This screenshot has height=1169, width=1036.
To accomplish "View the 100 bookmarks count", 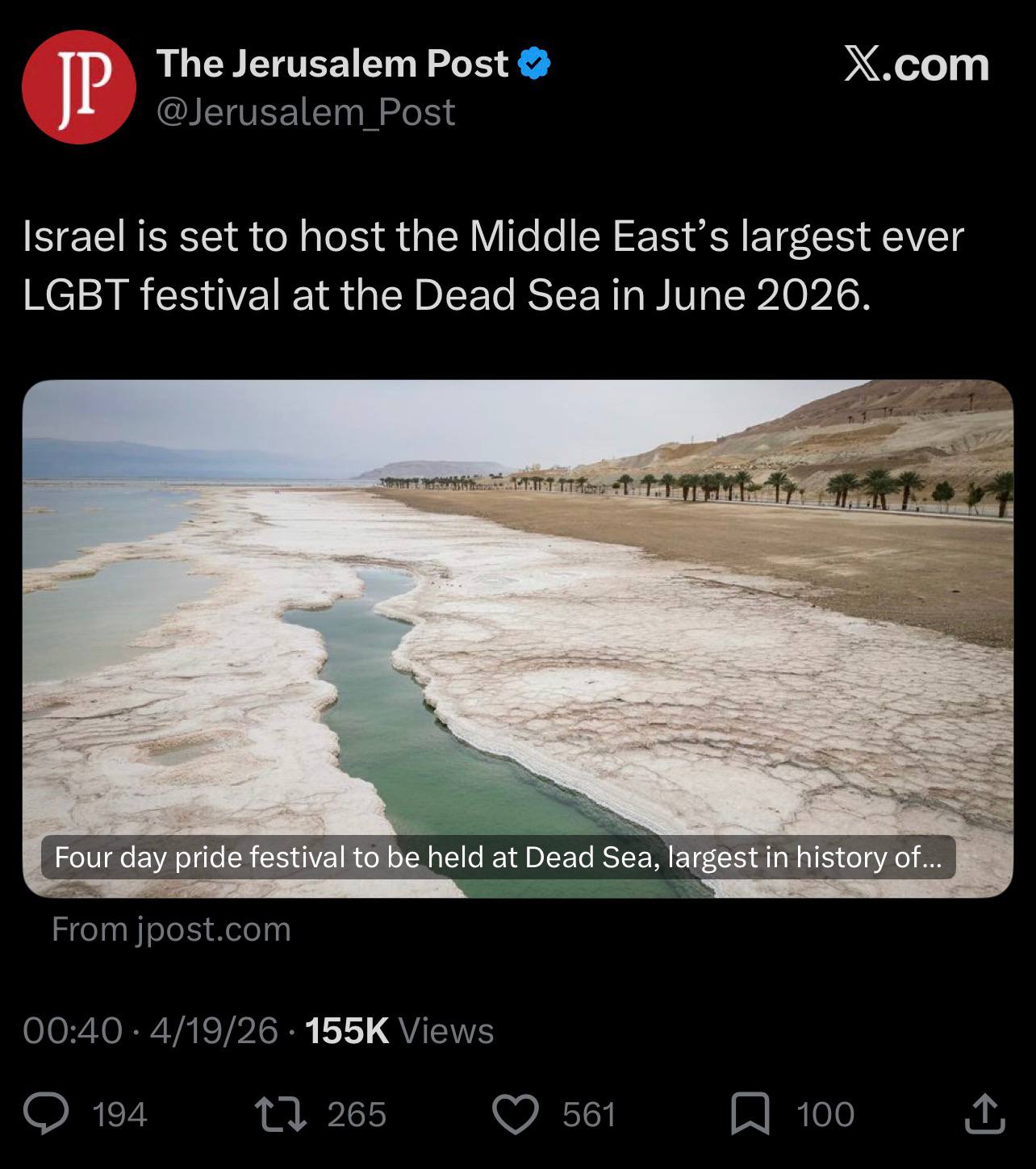I will point(825,1114).
